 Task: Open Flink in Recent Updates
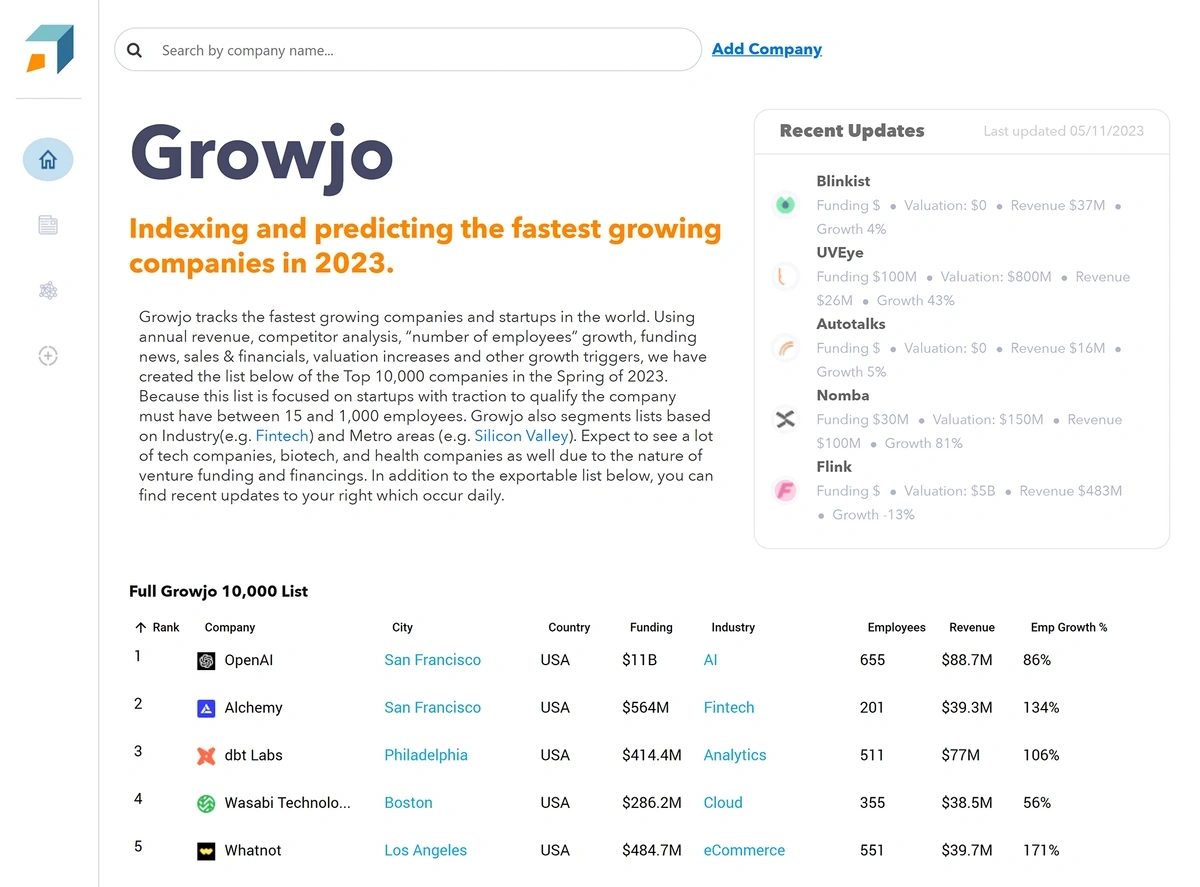(x=834, y=467)
